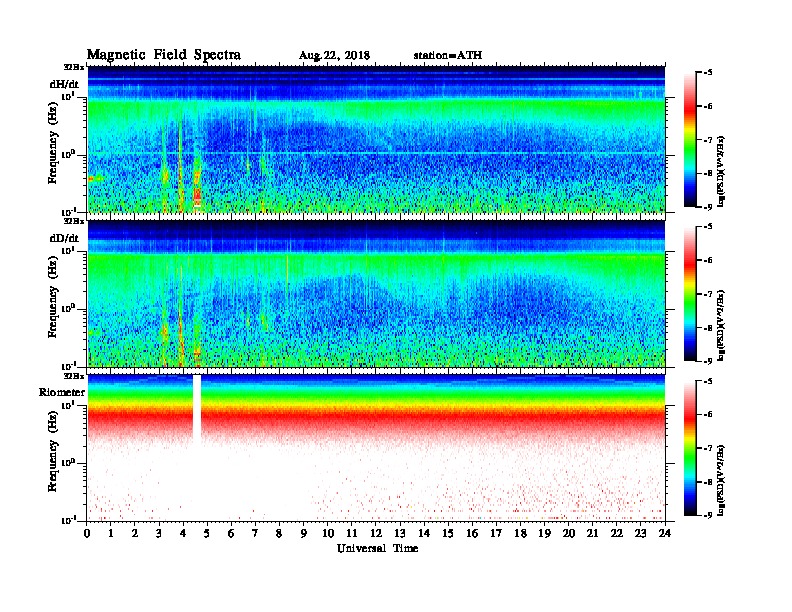792x612 pixels.
Task: Click the white data gap in Riometer panel
Action: click(x=197, y=409)
